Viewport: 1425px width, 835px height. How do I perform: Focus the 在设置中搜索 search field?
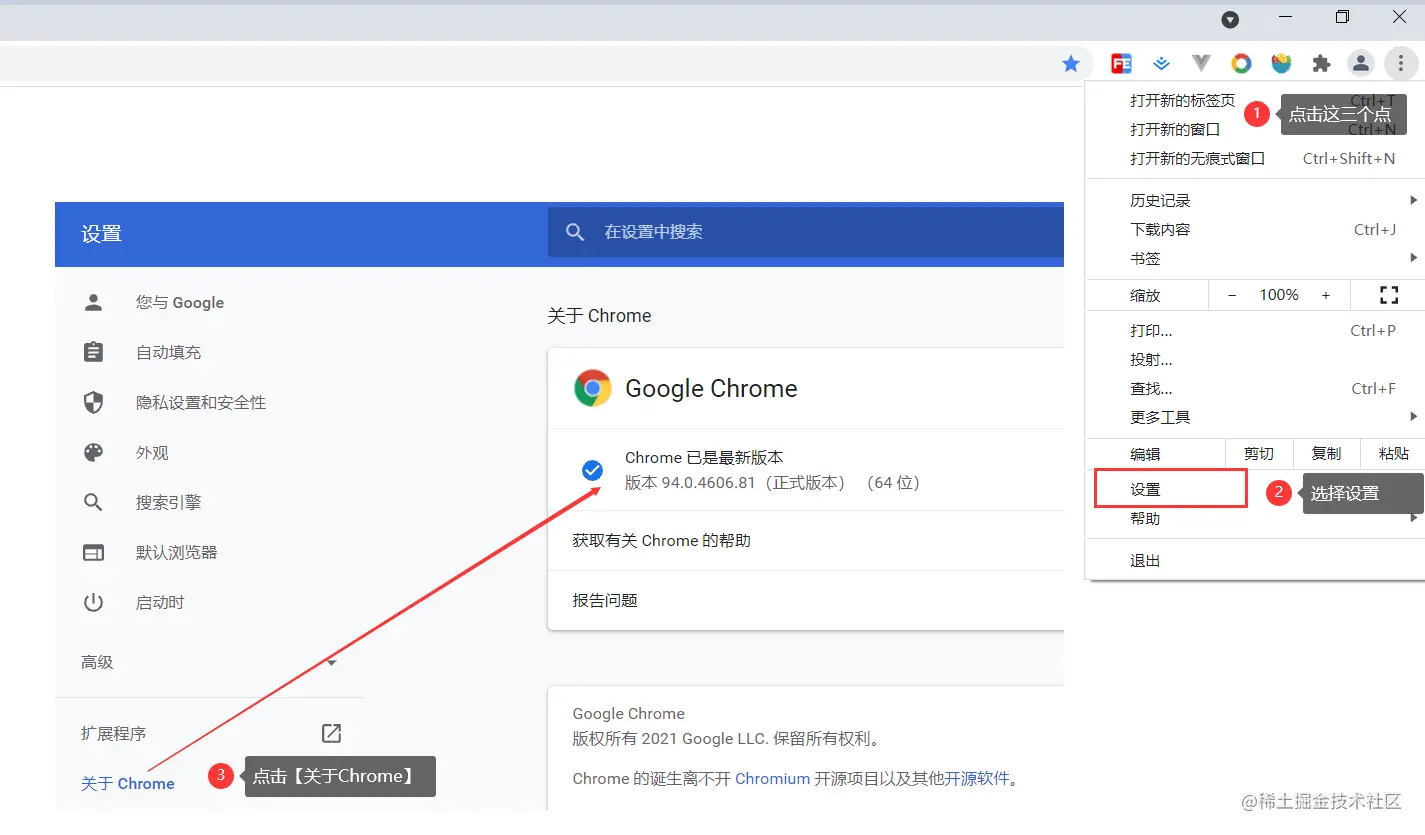(x=806, y=232)
